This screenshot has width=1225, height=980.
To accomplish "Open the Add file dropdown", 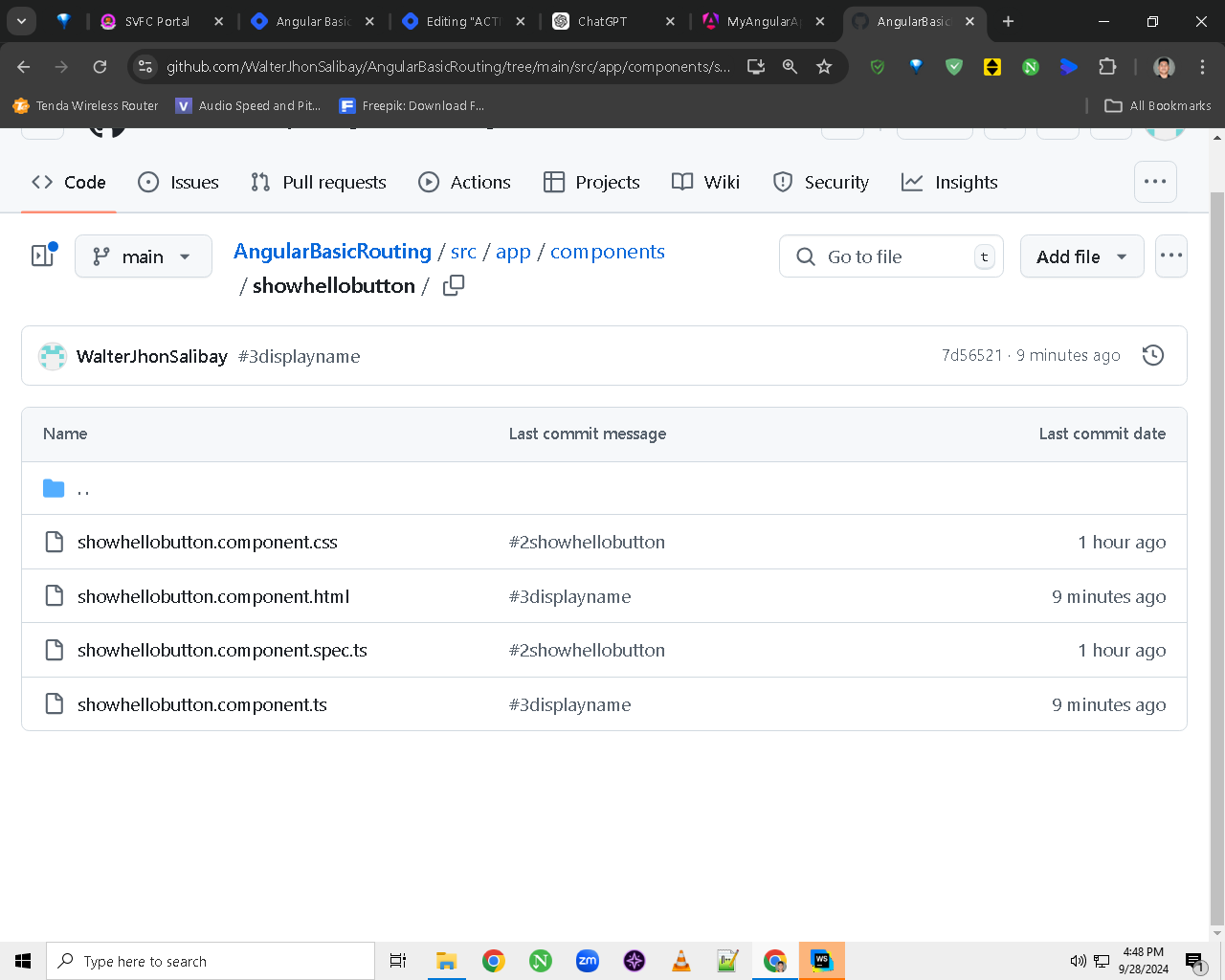I will [1081, 256].
